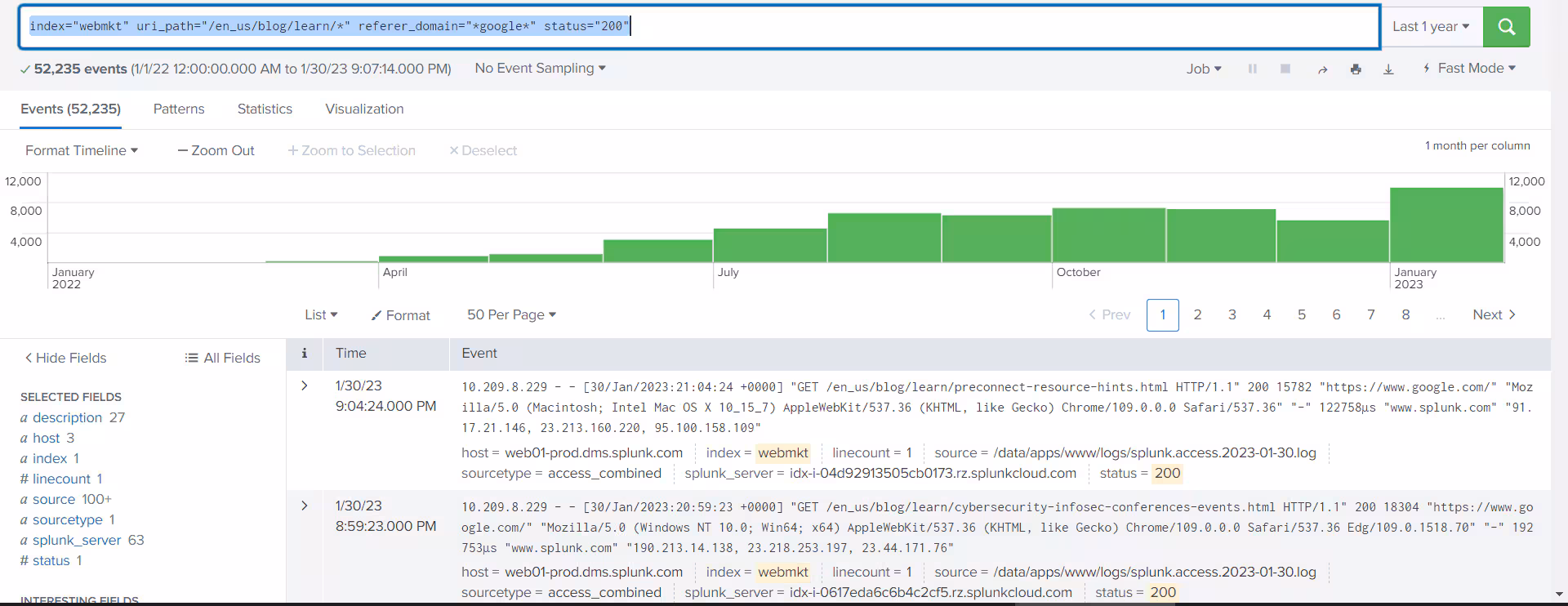
Task: Stop the search job
Action: [1285, 69]
